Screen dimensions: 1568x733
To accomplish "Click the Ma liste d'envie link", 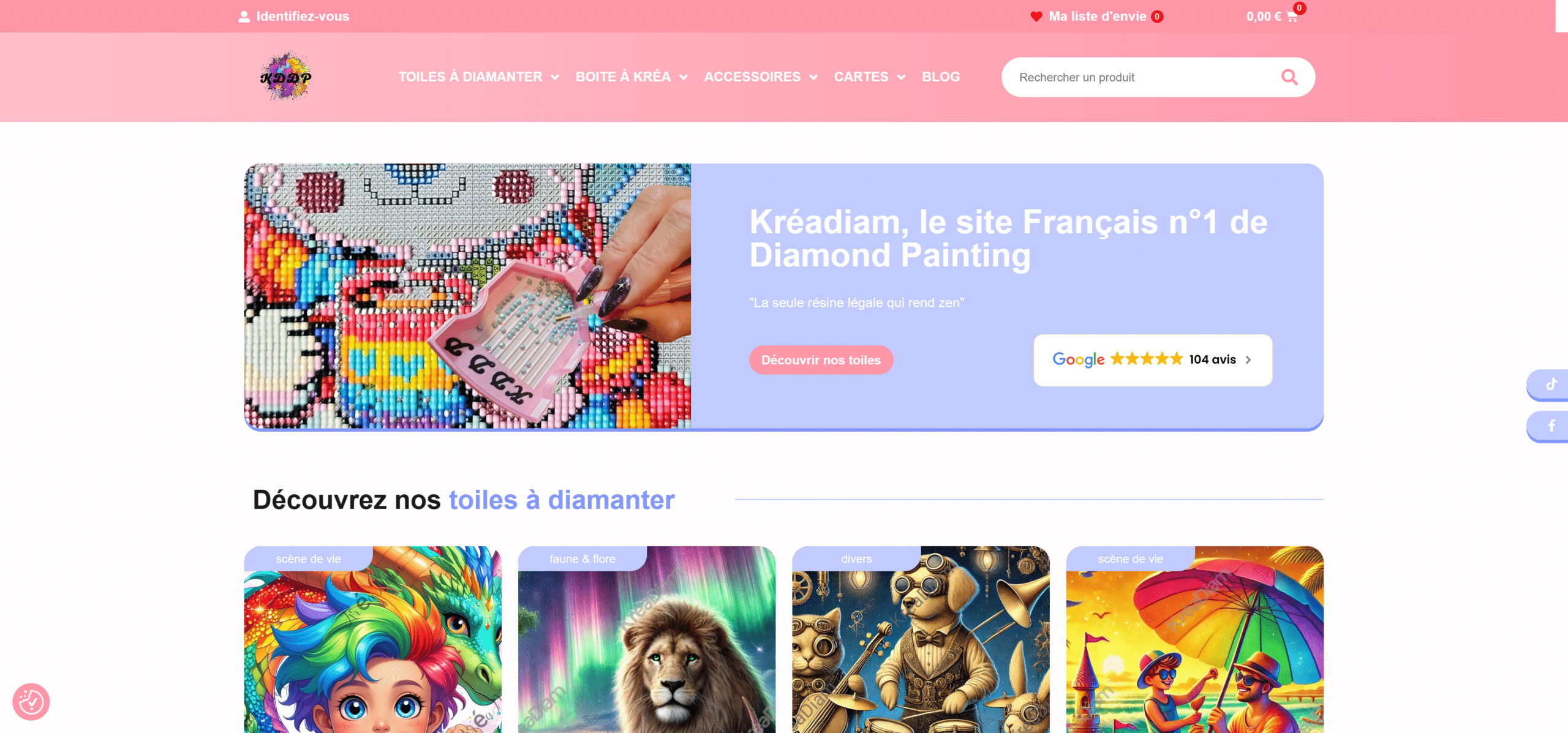I will tap(1097, 17).
